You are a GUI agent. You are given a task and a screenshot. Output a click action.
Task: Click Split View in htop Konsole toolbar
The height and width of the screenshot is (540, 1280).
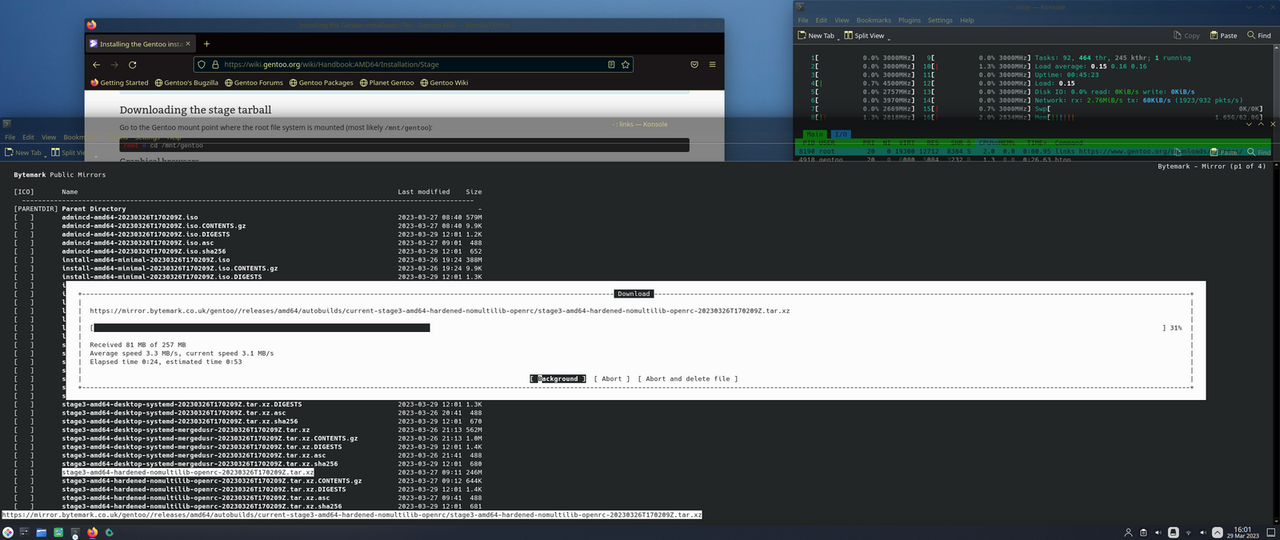(x=864, y=36)
